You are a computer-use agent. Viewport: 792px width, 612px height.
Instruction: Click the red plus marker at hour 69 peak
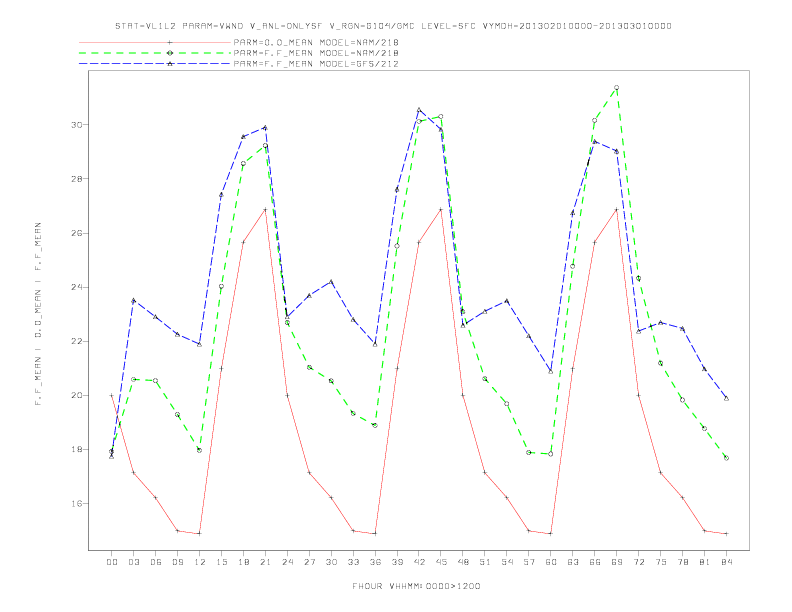[x=617, y=210]
